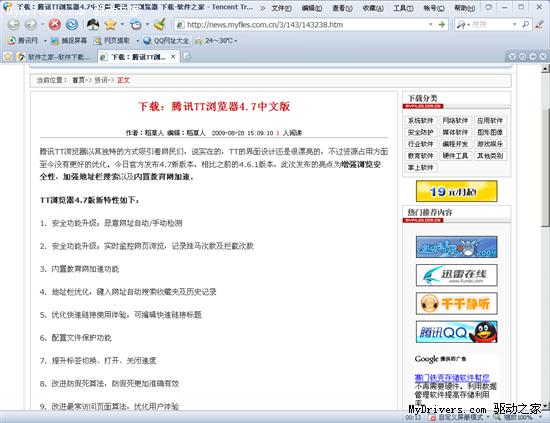Open the 帐号(C) menu
This screenshot has height=423, width=550.
click(x=434, y=8)
